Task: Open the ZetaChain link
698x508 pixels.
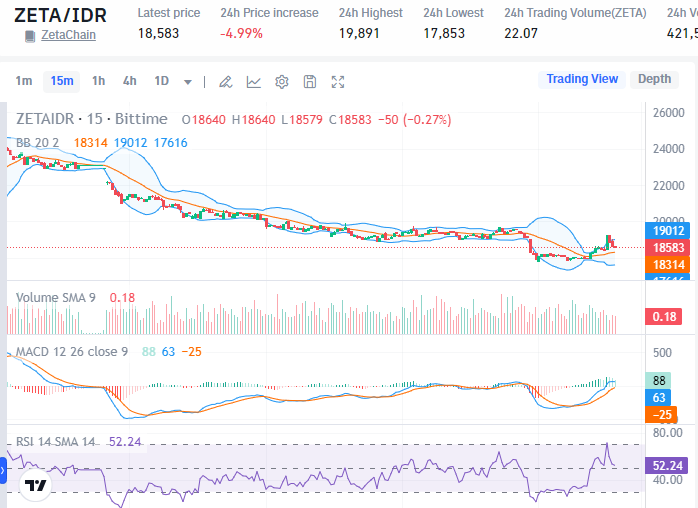Action: [x=68, y=35]
